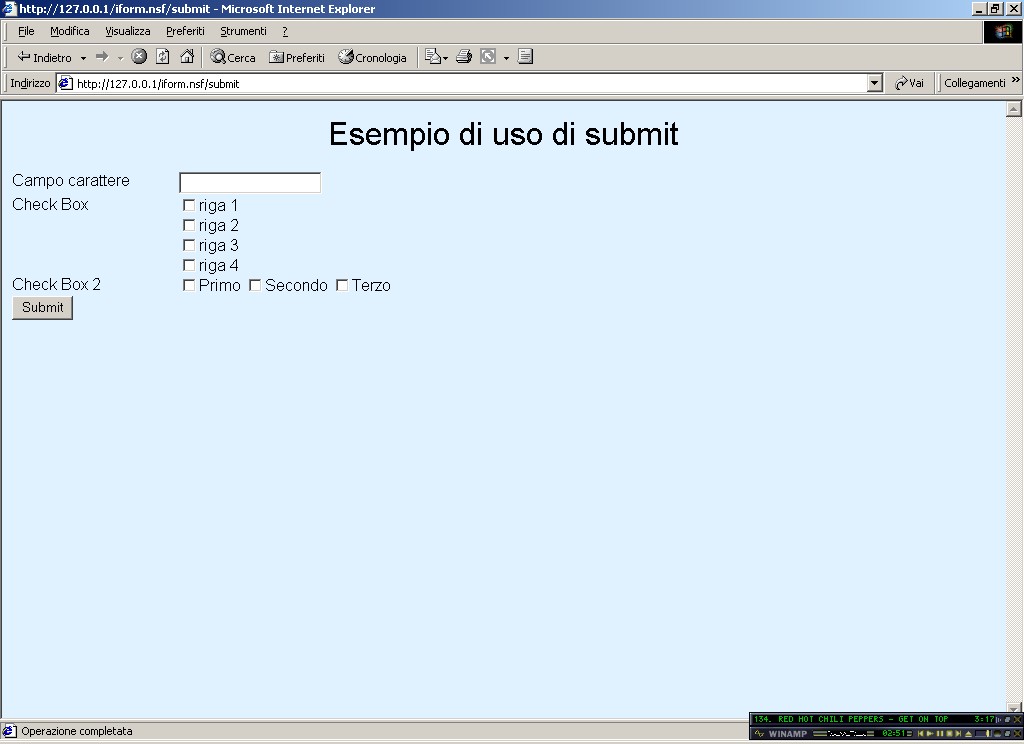The height and width of the screenshot is (744, 1024).
Task: Click the fullscreen-size toolbar icon
Action: [488, 57]
